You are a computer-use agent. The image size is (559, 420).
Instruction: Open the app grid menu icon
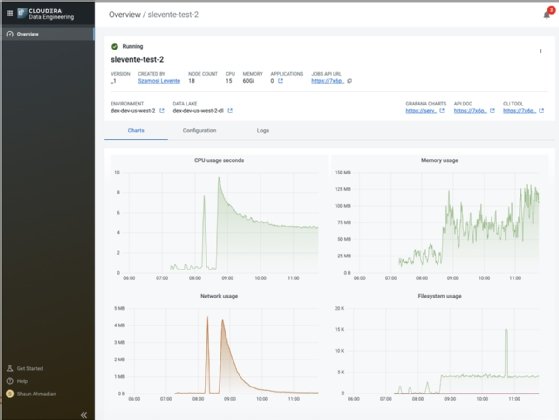point(10,13)
